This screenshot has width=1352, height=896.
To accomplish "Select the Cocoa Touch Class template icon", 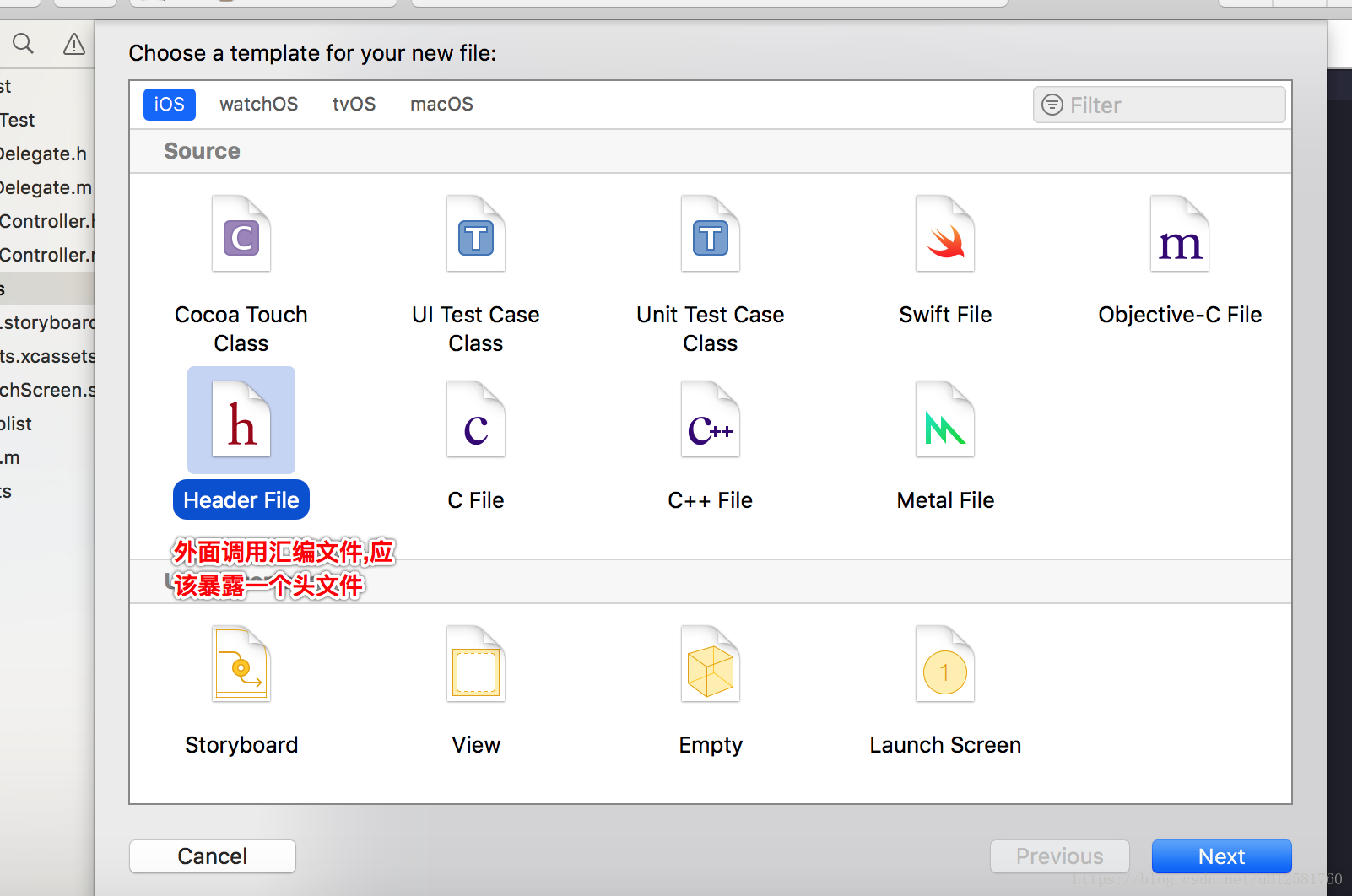I will tap(241, 234).
